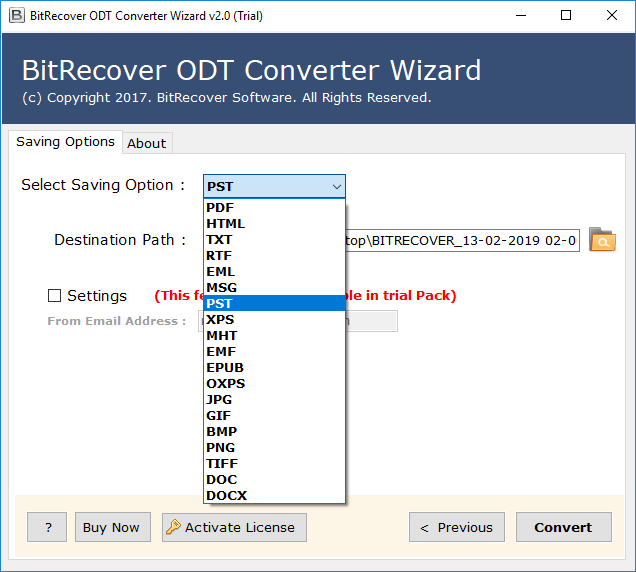Screen dimensions: 636x572
Task: Pick EMF from the format list
Action: 274,351
